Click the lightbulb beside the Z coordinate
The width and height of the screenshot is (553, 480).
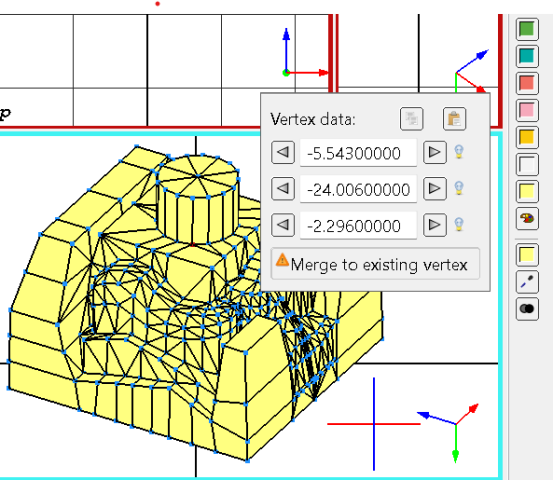458,225
